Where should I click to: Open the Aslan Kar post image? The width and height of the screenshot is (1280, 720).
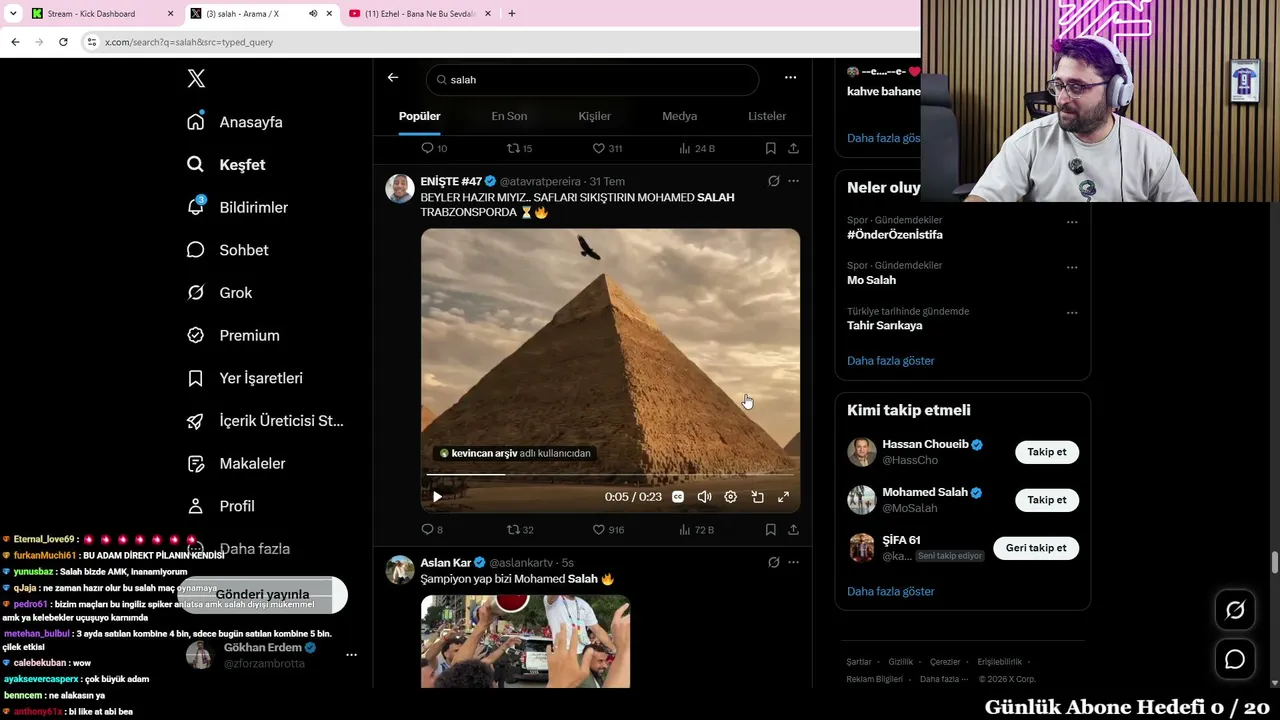pyautogui.click(x=525, y=641)
